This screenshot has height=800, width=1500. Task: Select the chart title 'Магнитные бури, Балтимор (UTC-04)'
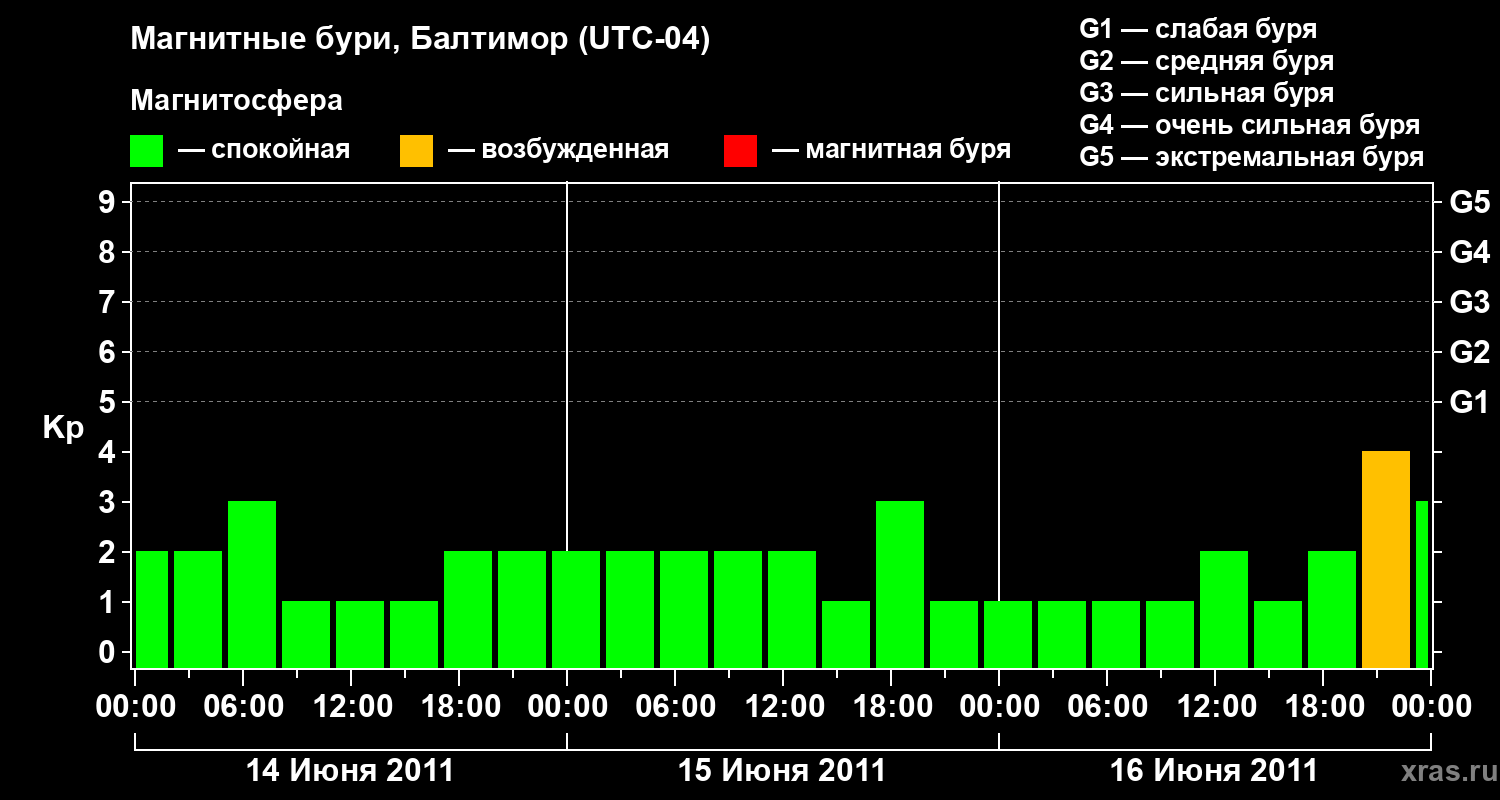click(420, 41)
